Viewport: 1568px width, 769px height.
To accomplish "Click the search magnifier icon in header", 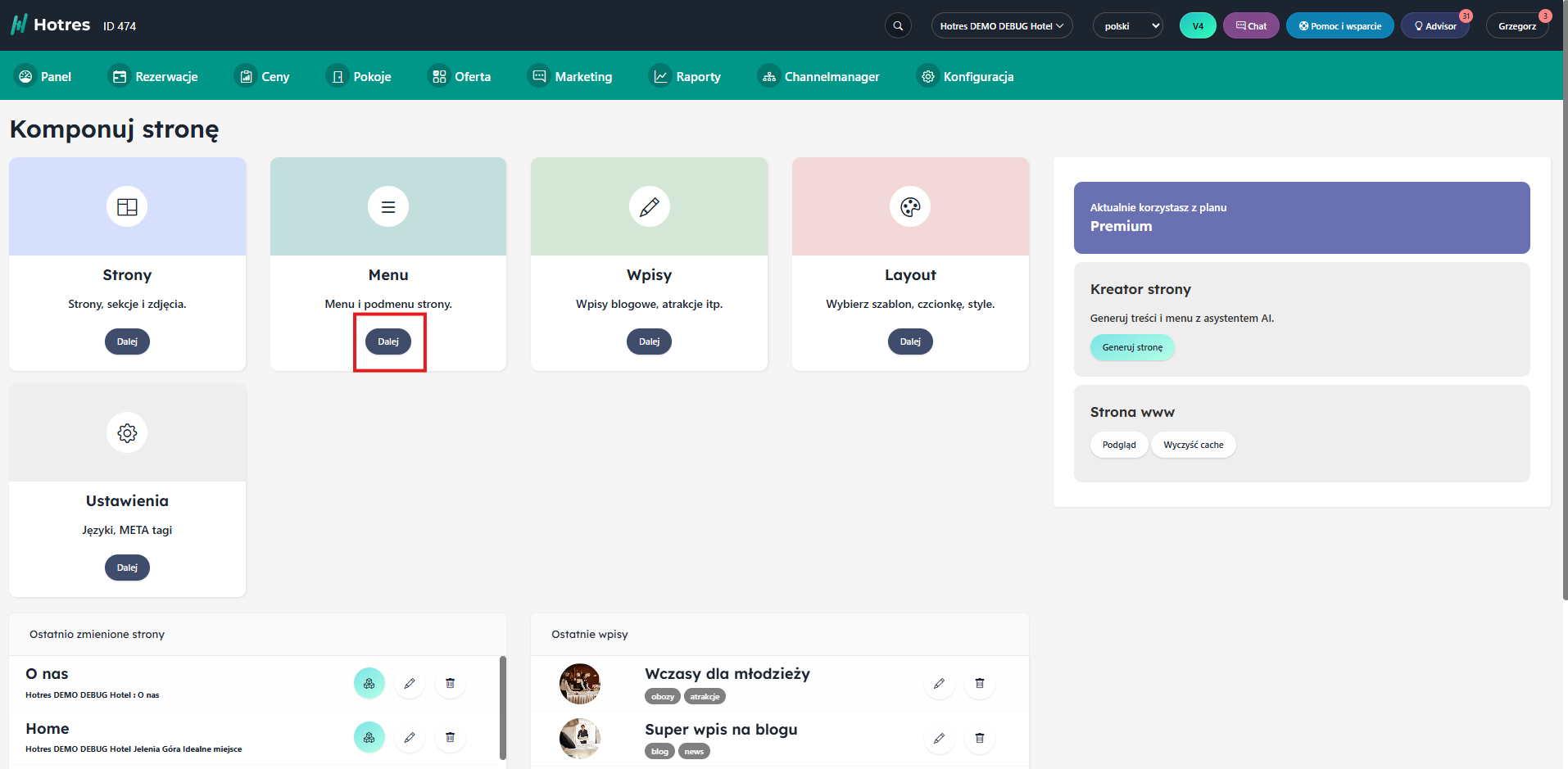I will click(898, 26).
